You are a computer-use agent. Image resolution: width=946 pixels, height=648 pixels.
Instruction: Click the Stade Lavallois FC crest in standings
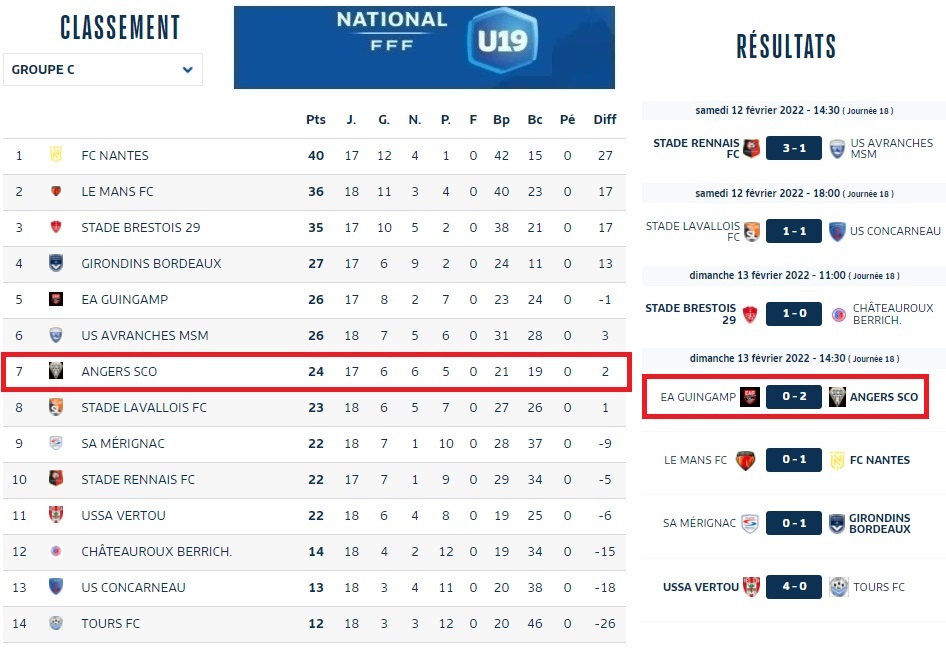tap(56, 407)
